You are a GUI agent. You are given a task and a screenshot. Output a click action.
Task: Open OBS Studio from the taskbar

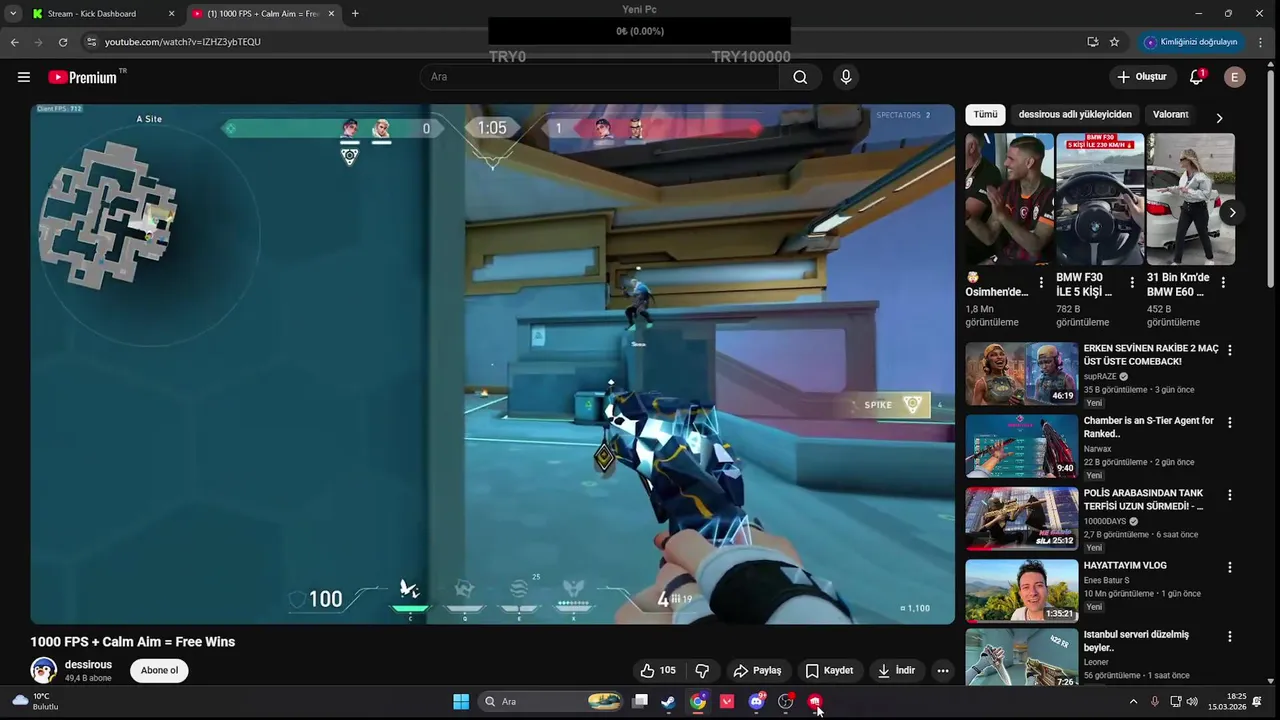(x=786, y=701)
